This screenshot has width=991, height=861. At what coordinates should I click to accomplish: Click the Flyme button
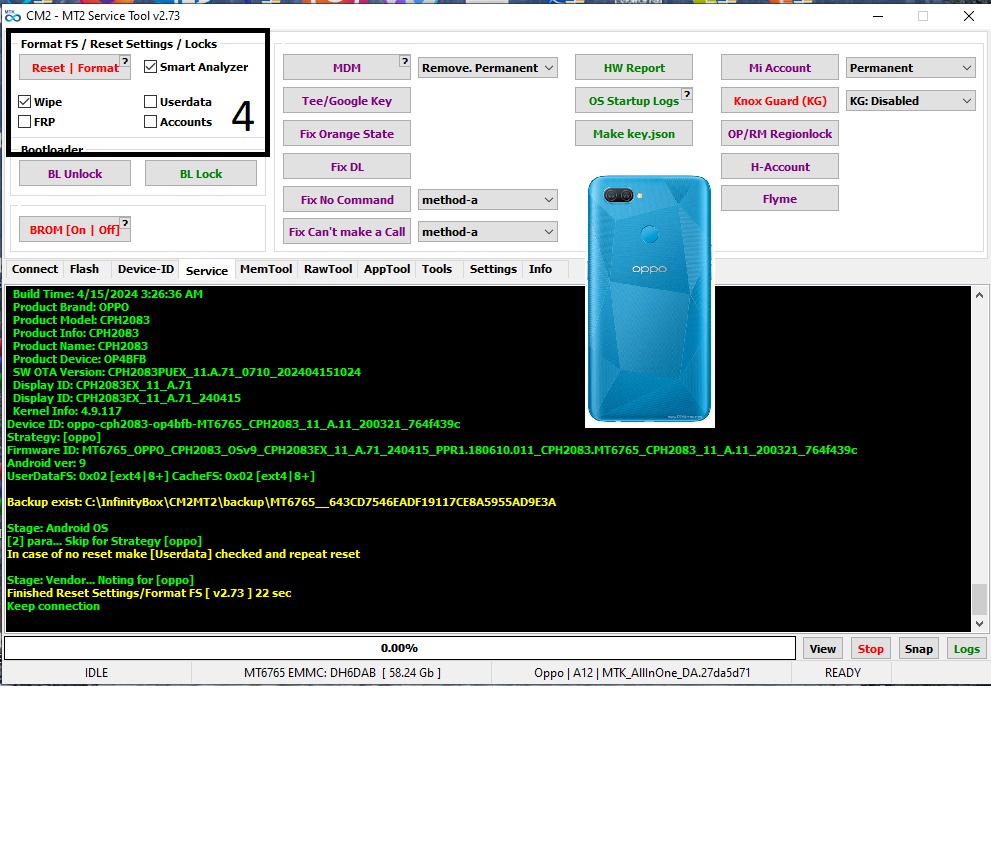(780, 199)
